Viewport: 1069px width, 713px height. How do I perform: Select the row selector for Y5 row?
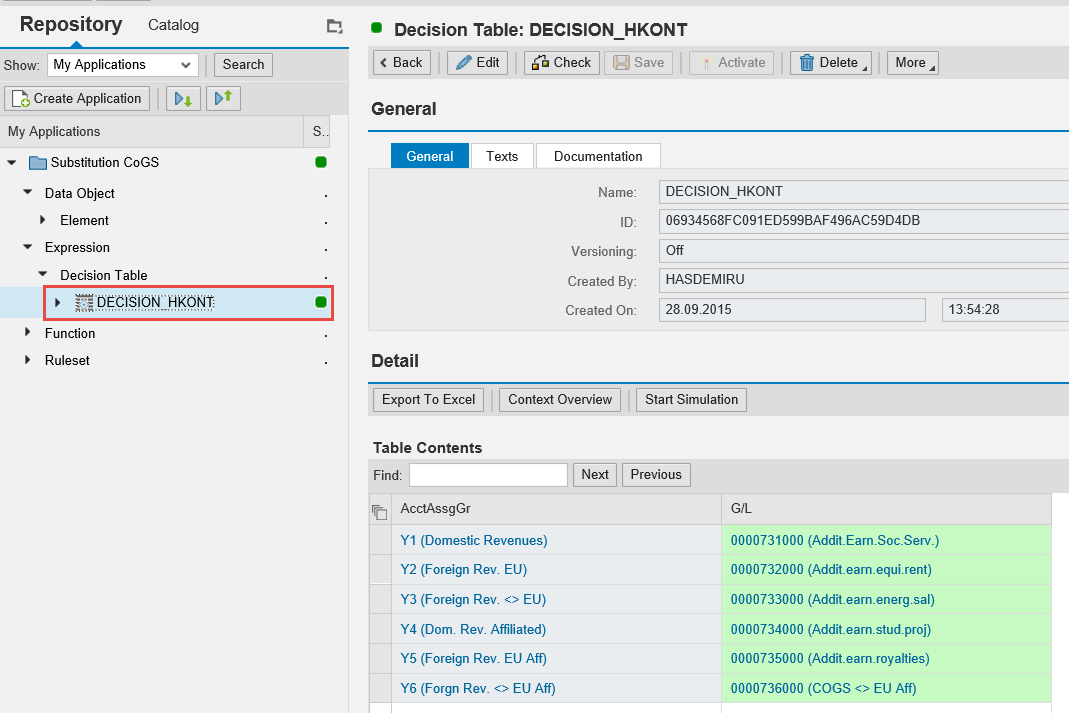379,659
